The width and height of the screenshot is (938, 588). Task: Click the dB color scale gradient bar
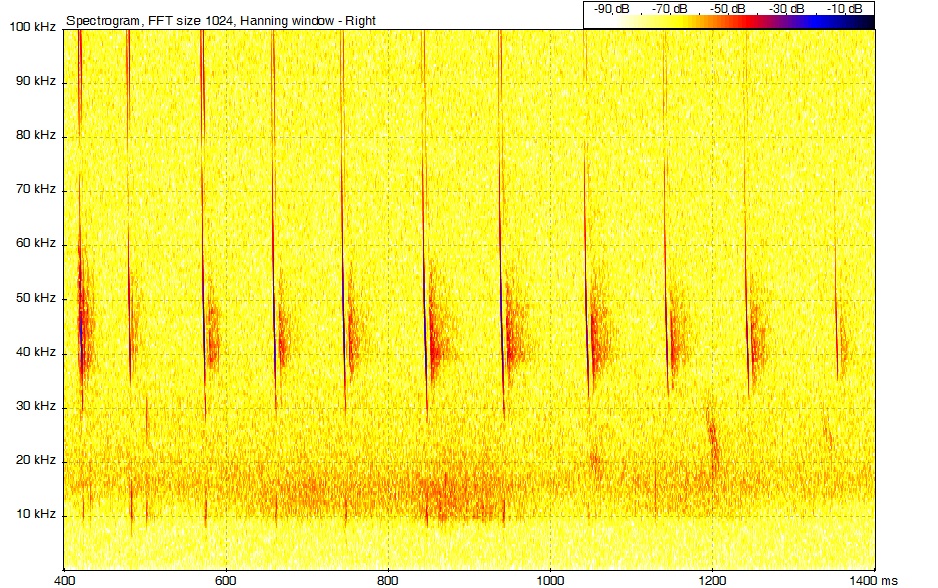click(x=729, y=23)
